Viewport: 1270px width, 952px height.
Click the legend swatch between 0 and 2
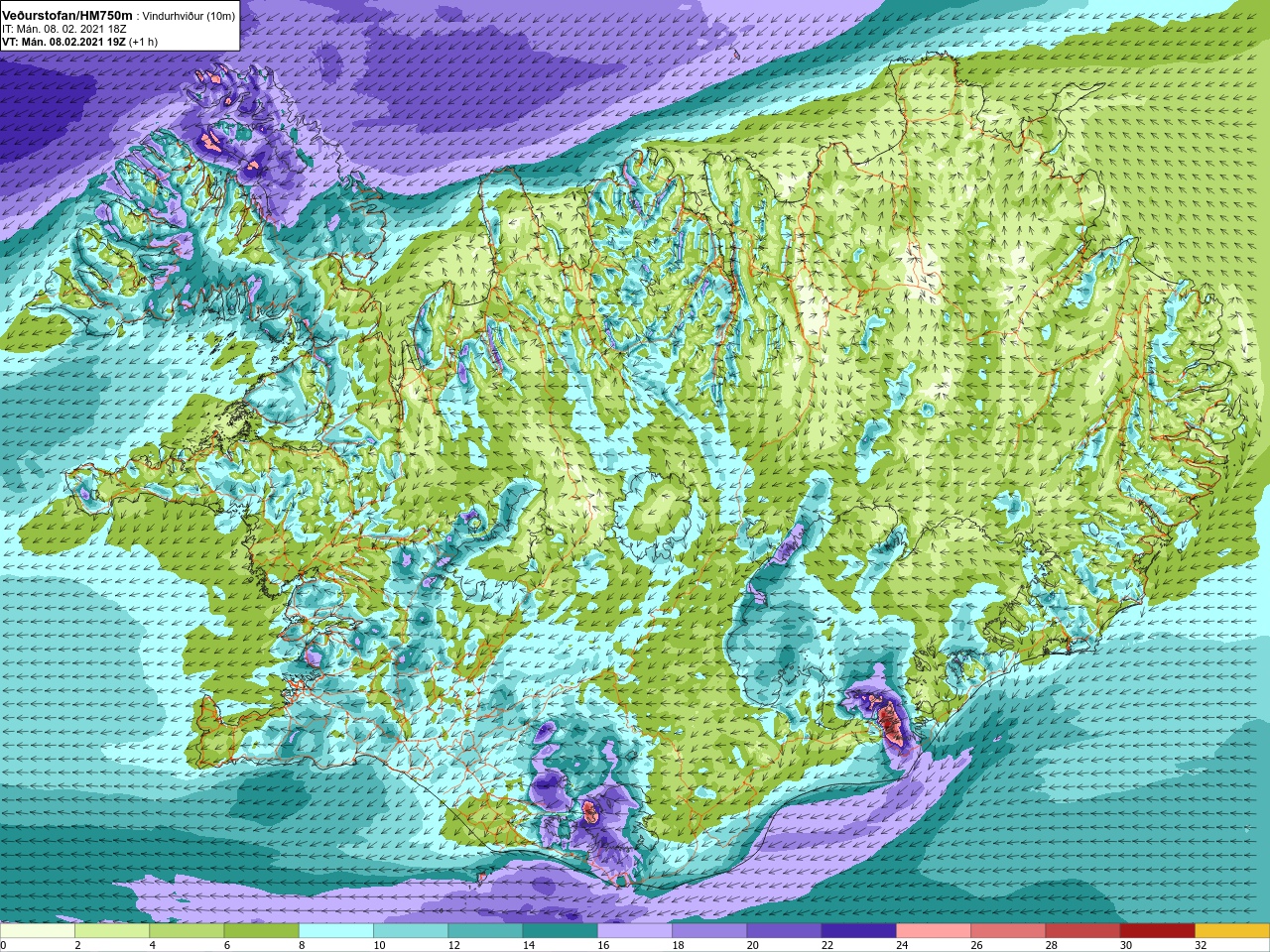tap(38, 931)
